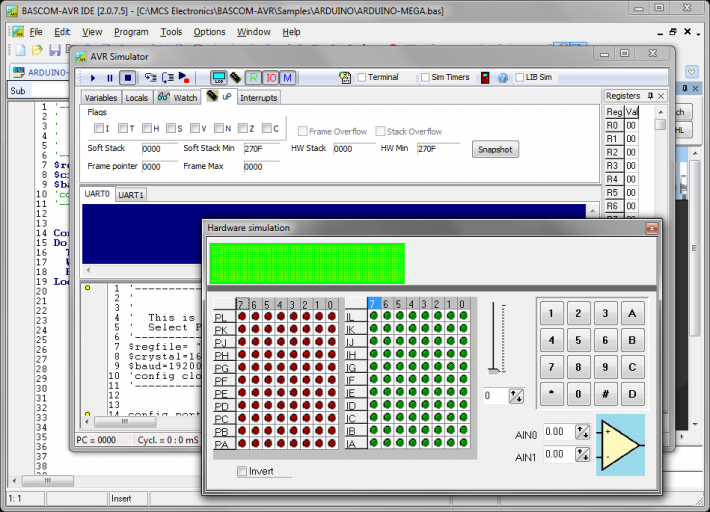Enable the Sim Timers checkbox
Image resolution: width=710 pixels, height=512 pixels.
425,77
